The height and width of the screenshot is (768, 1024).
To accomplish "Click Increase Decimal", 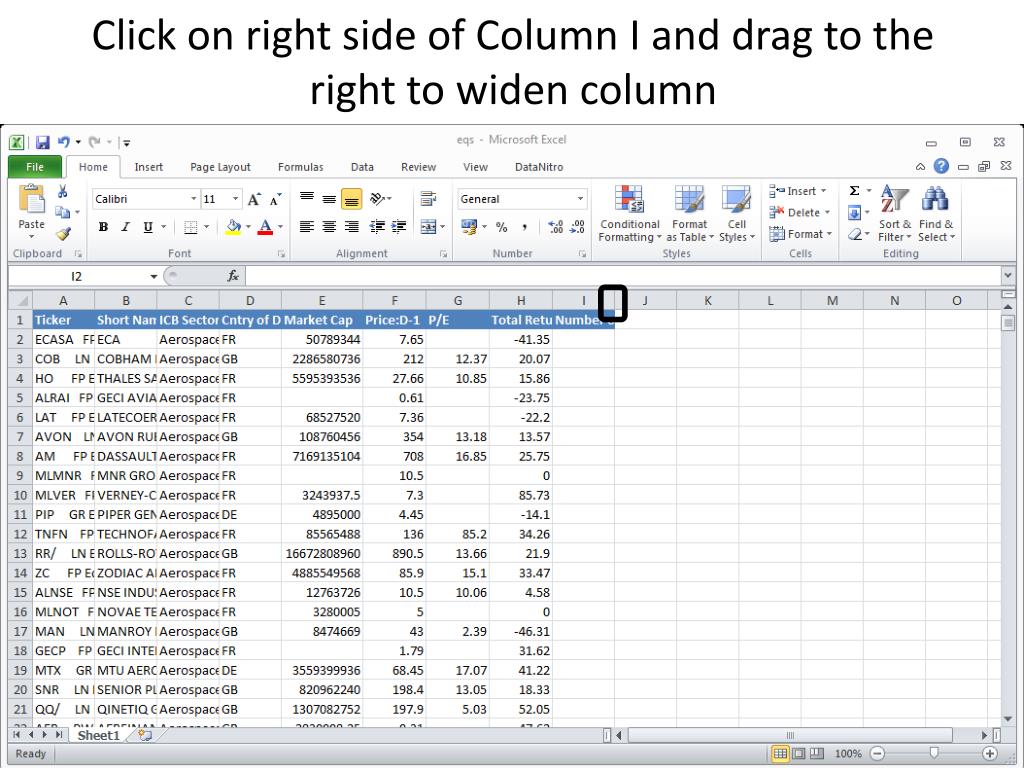I will click(x=556, y=227).
